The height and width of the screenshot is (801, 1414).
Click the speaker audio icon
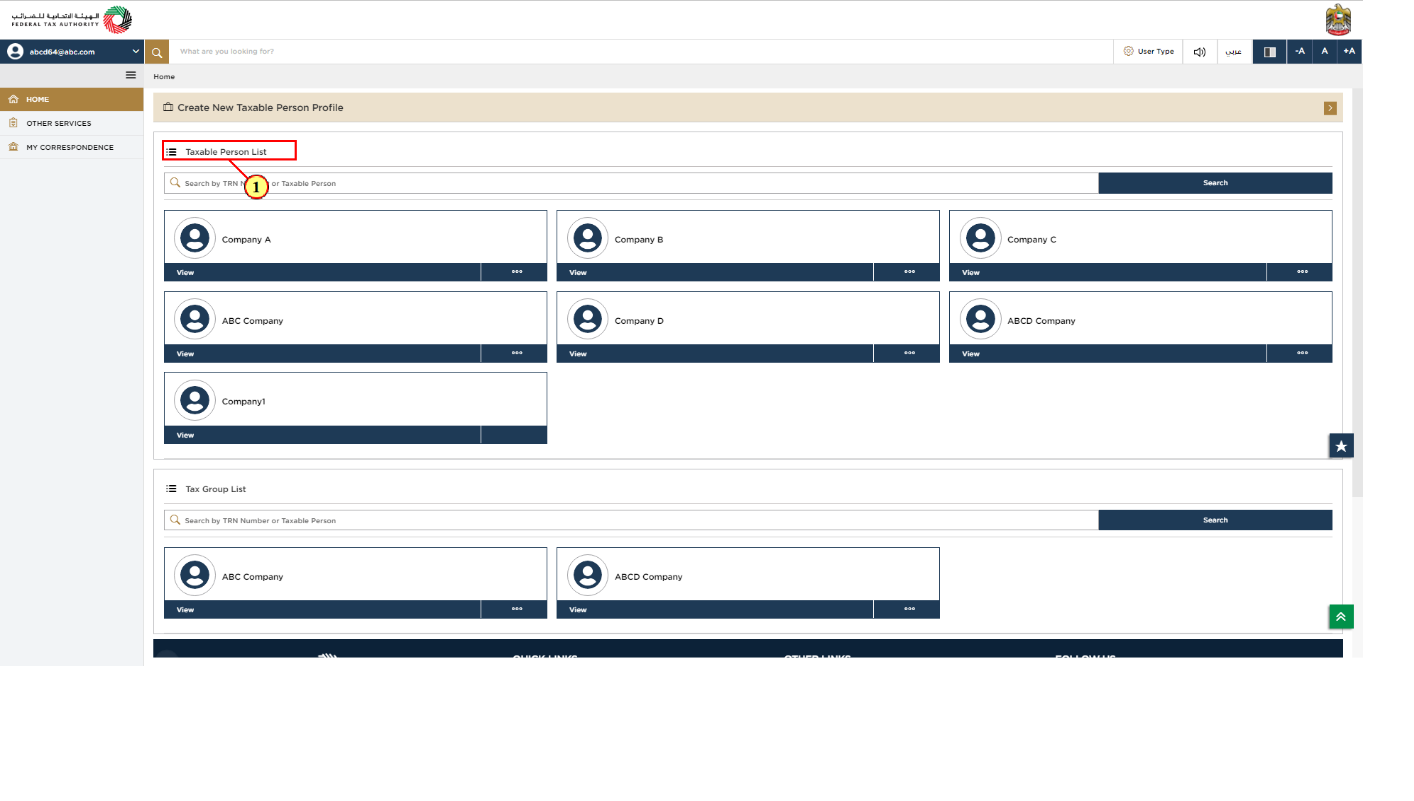1199,52
